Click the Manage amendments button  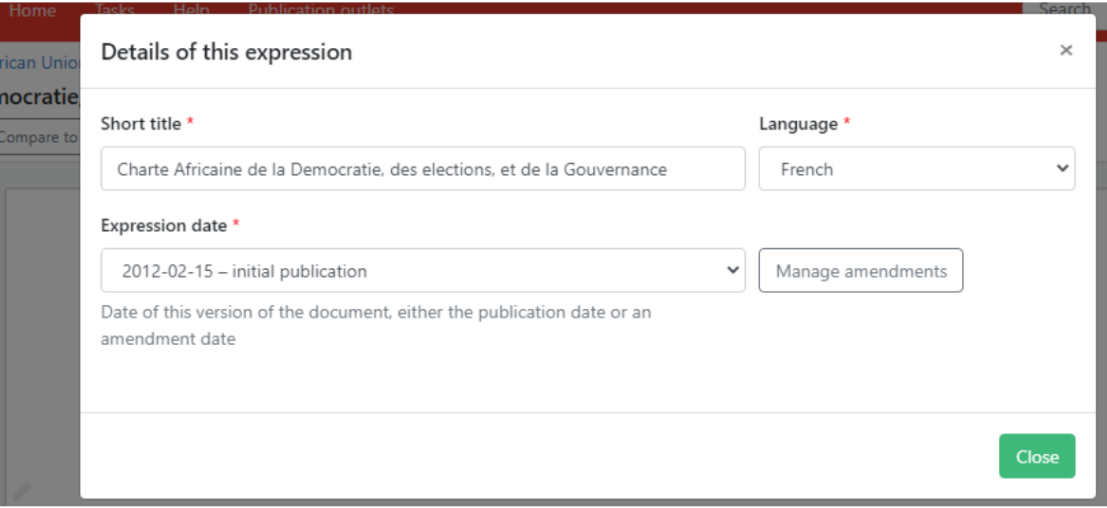[860, 271]
